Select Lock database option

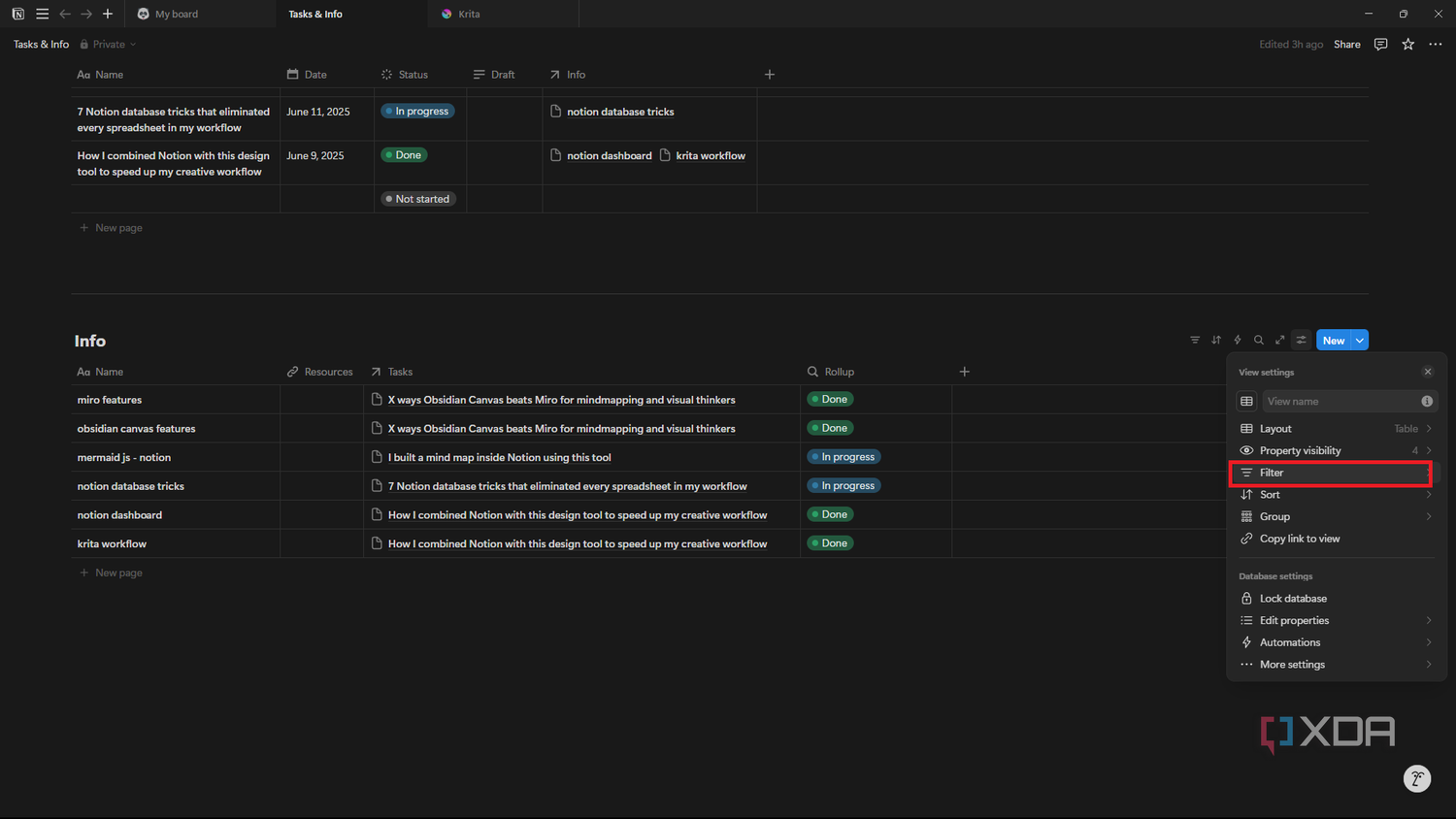tap(1337, 599)
